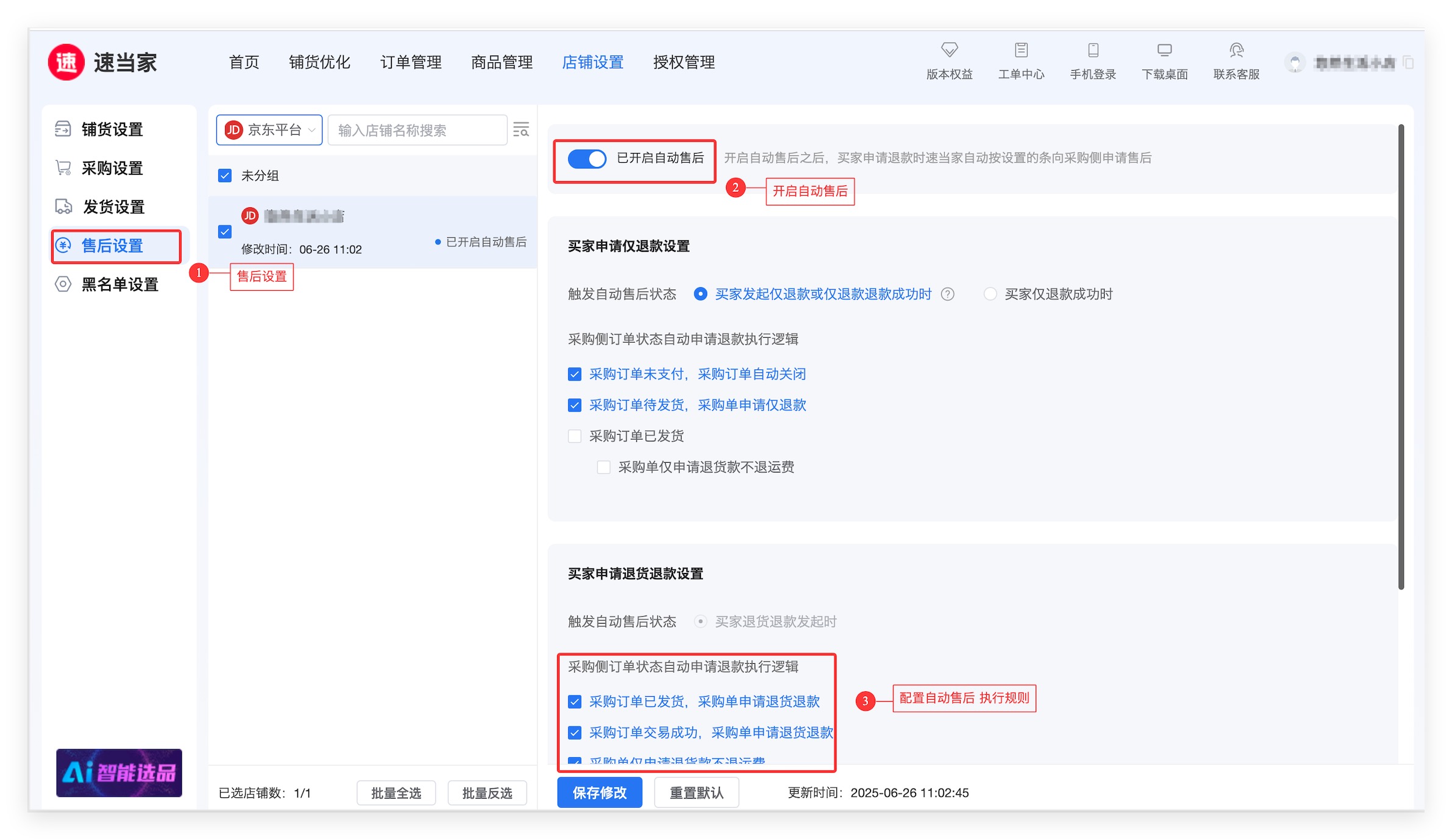
Task: Open 订单管理 in the top navigation
Action: coord(411,62)
